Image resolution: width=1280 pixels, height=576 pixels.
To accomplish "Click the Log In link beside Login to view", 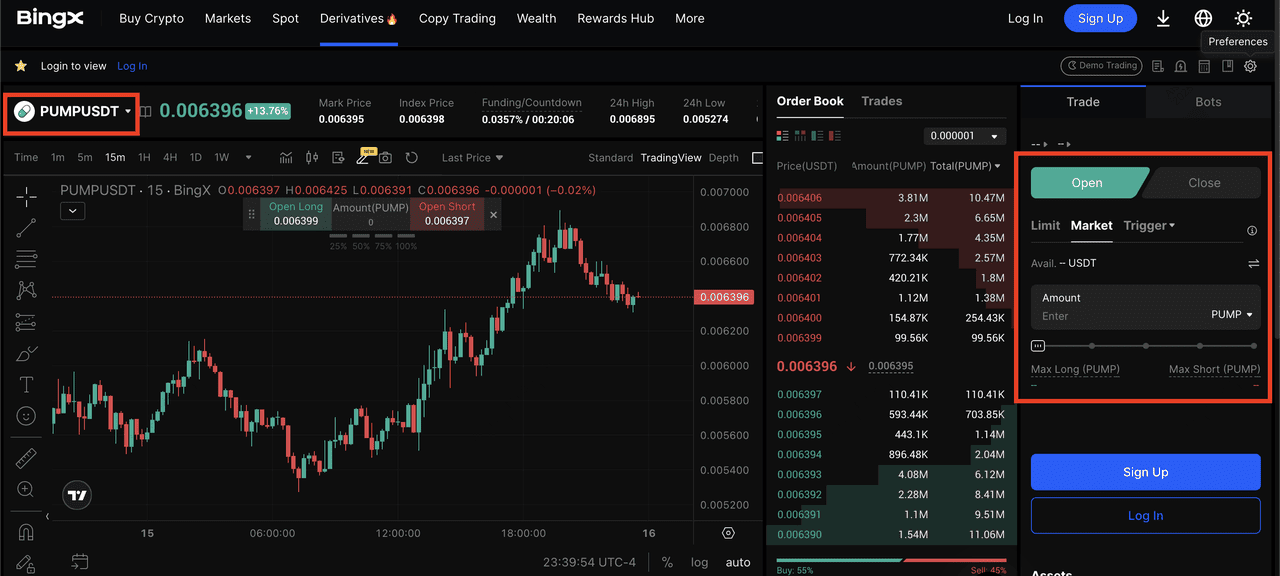I will tap(132, 66).
